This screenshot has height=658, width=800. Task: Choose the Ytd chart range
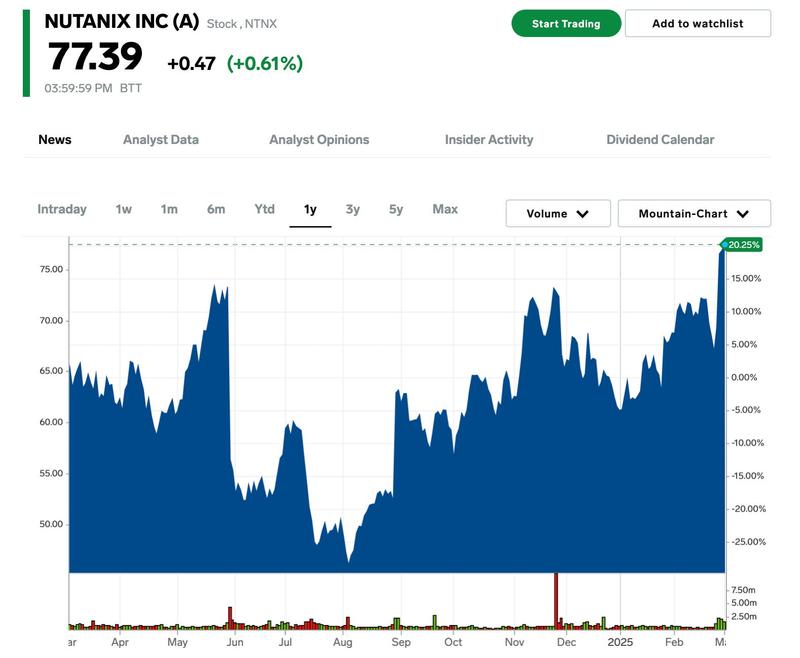click(x=264, y=209)
